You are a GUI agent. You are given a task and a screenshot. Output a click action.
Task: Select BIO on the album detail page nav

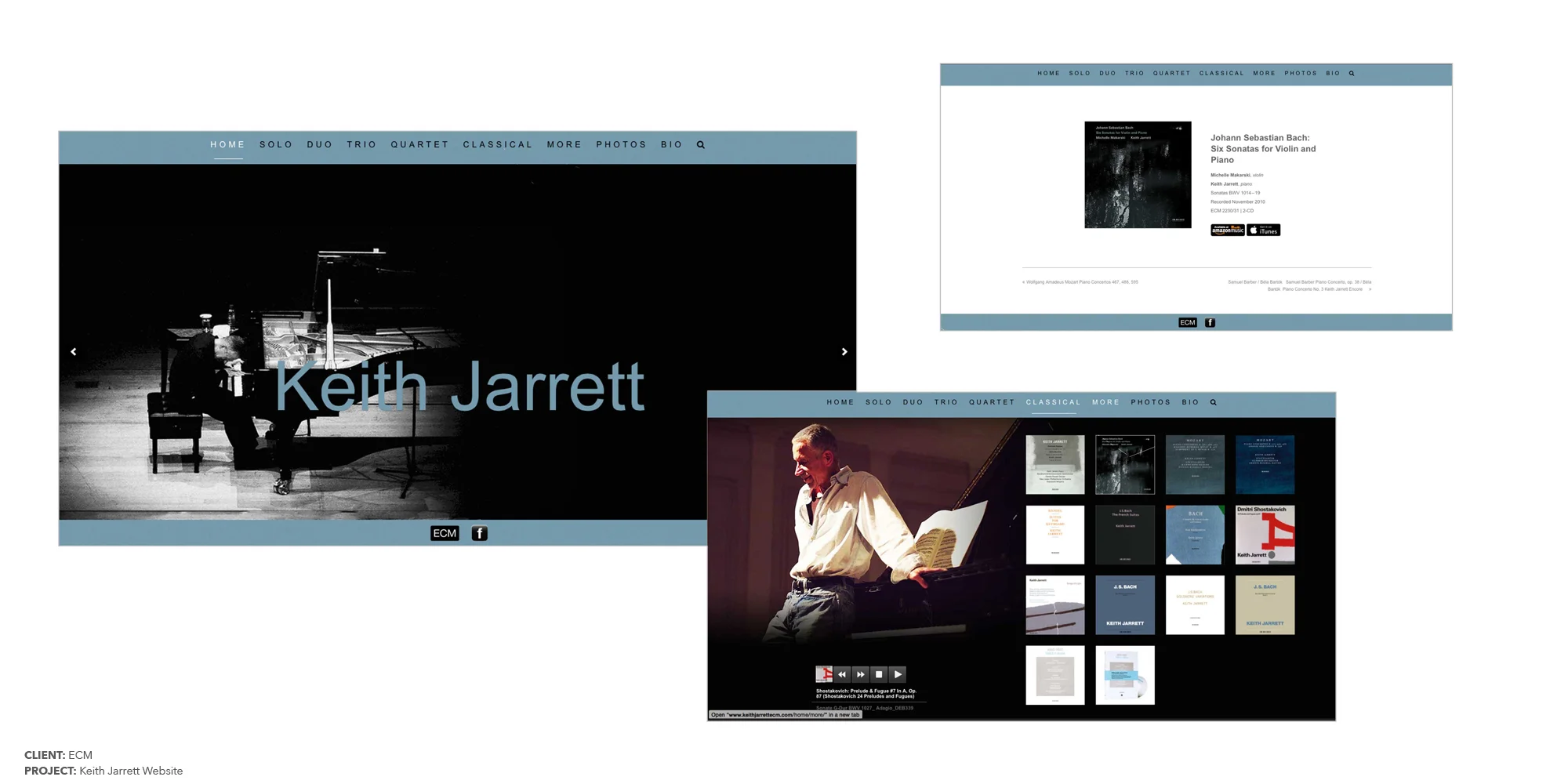(x=1333, y=74)
